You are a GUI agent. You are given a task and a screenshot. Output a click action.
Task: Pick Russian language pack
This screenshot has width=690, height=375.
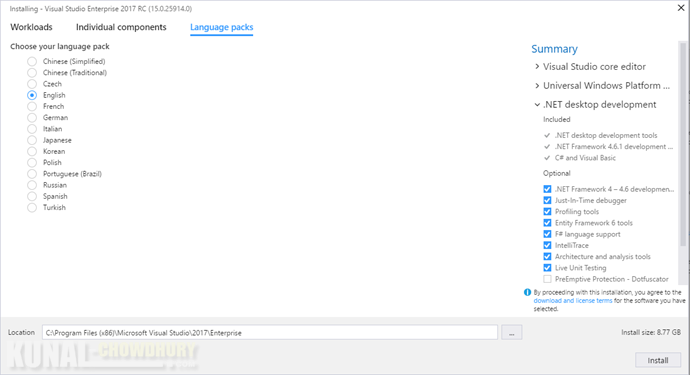tap(32, 185)
